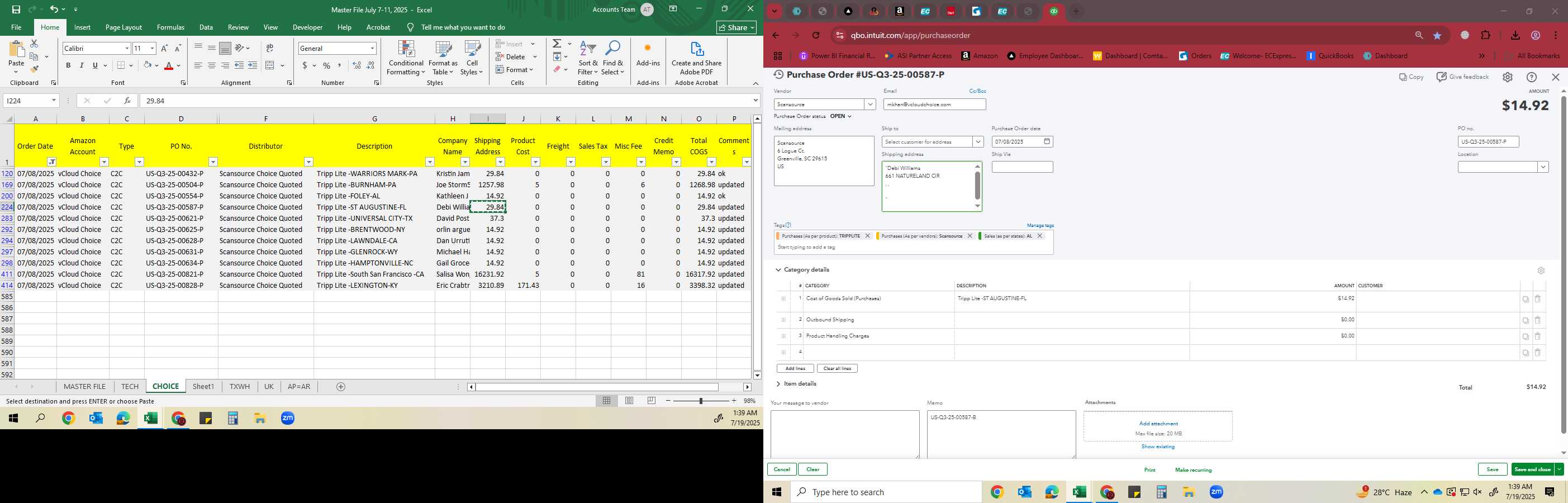Click the Cancel button in QuickBooks
Image resolution: width=1568 pixels, height=503 pixels.
click(x=782, y=469)
